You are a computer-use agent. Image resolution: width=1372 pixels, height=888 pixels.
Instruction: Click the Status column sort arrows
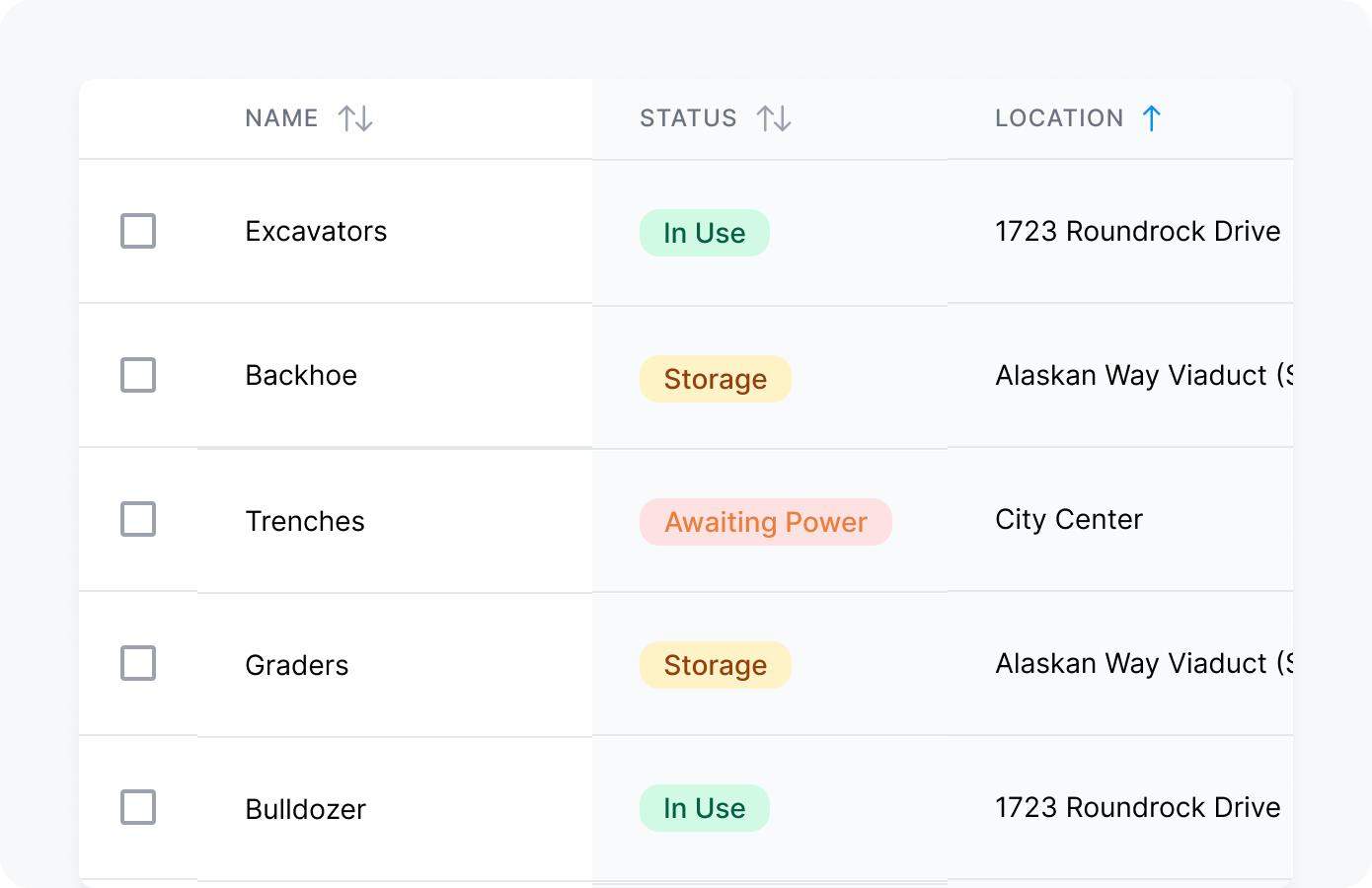click(x=774, y=118)
